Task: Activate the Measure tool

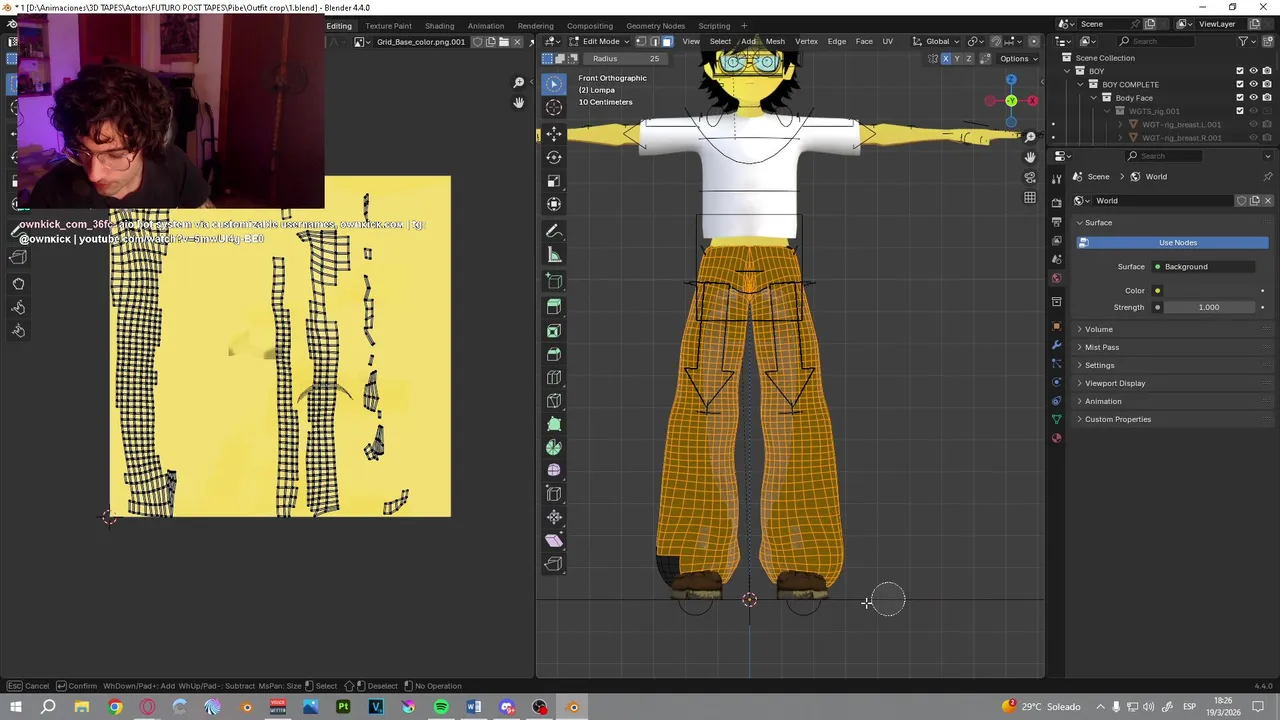Action: coord(554,255)
